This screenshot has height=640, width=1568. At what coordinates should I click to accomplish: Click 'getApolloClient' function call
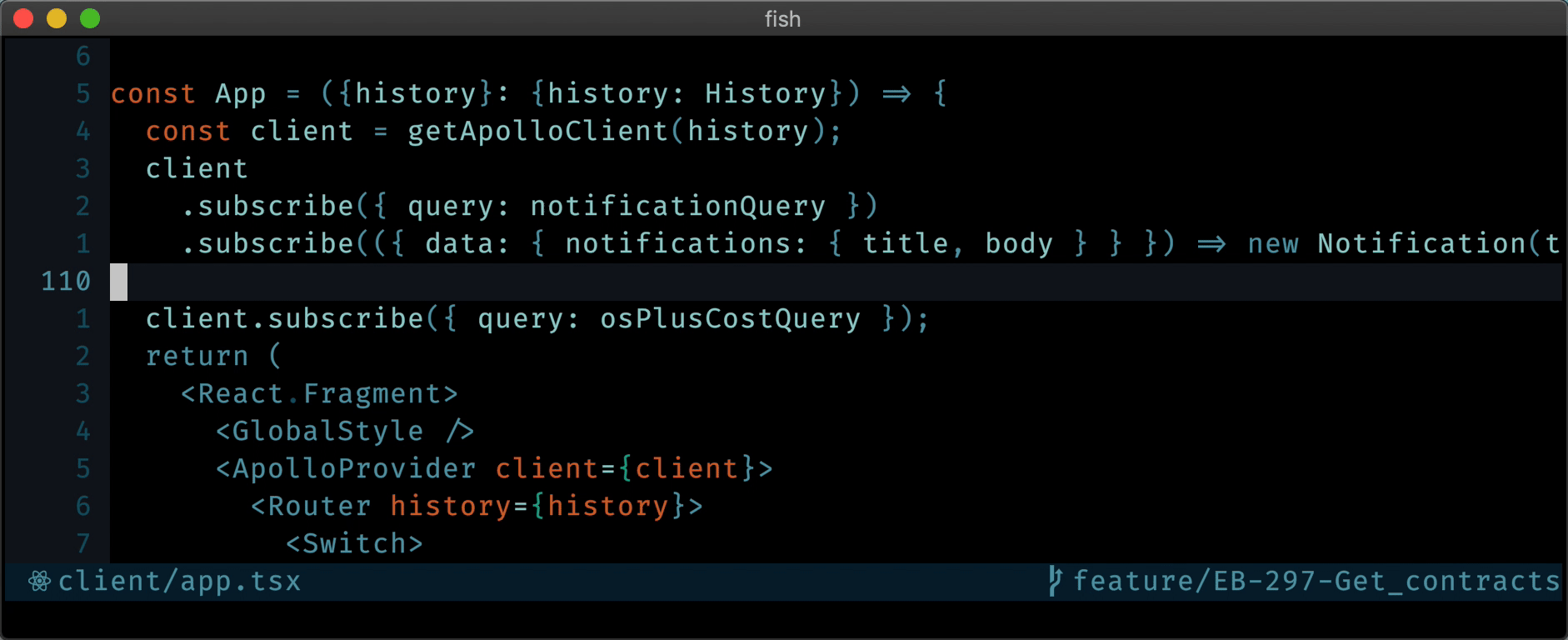(x=537, y=131)
